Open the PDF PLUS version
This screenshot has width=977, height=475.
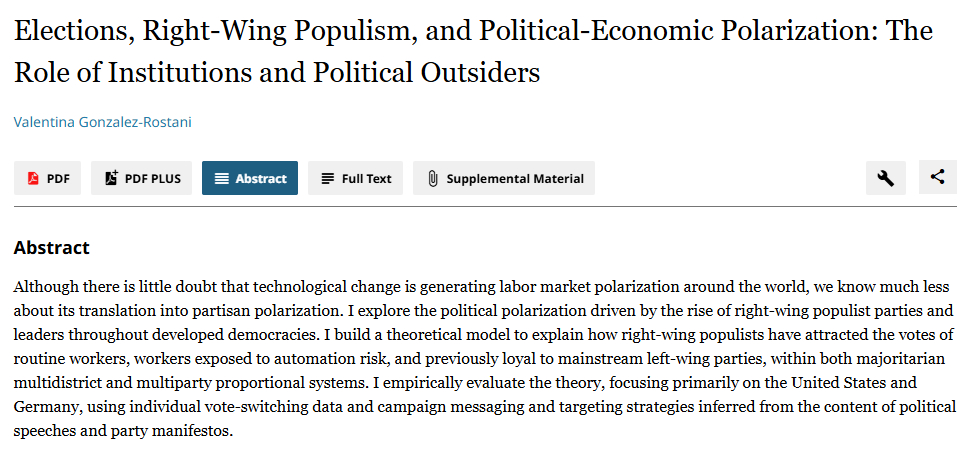[x=141, y=178]
